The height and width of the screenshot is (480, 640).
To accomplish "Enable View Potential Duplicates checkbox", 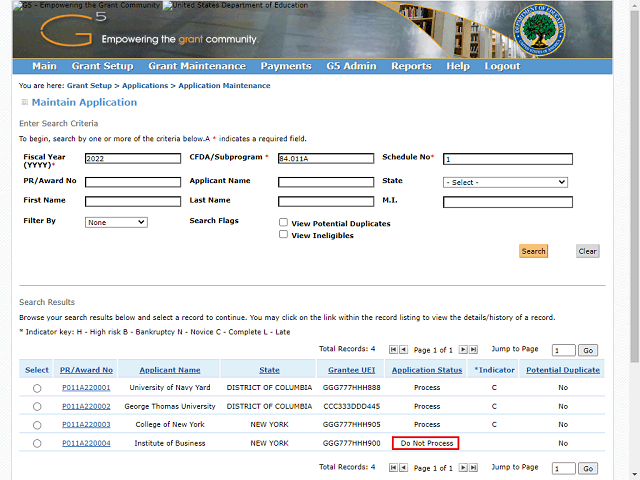I will pos(284,223).
